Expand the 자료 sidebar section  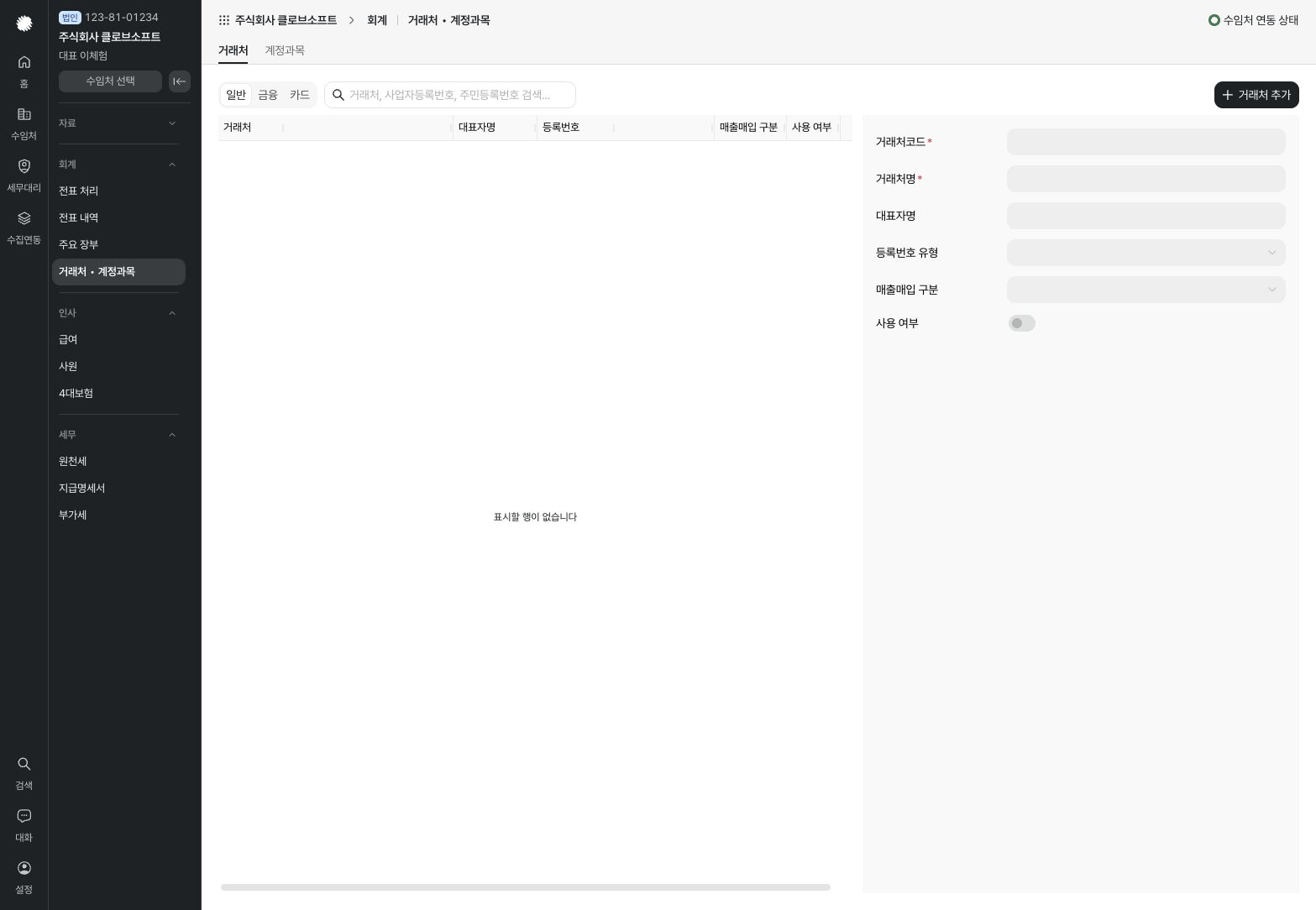tap(118, 123)
